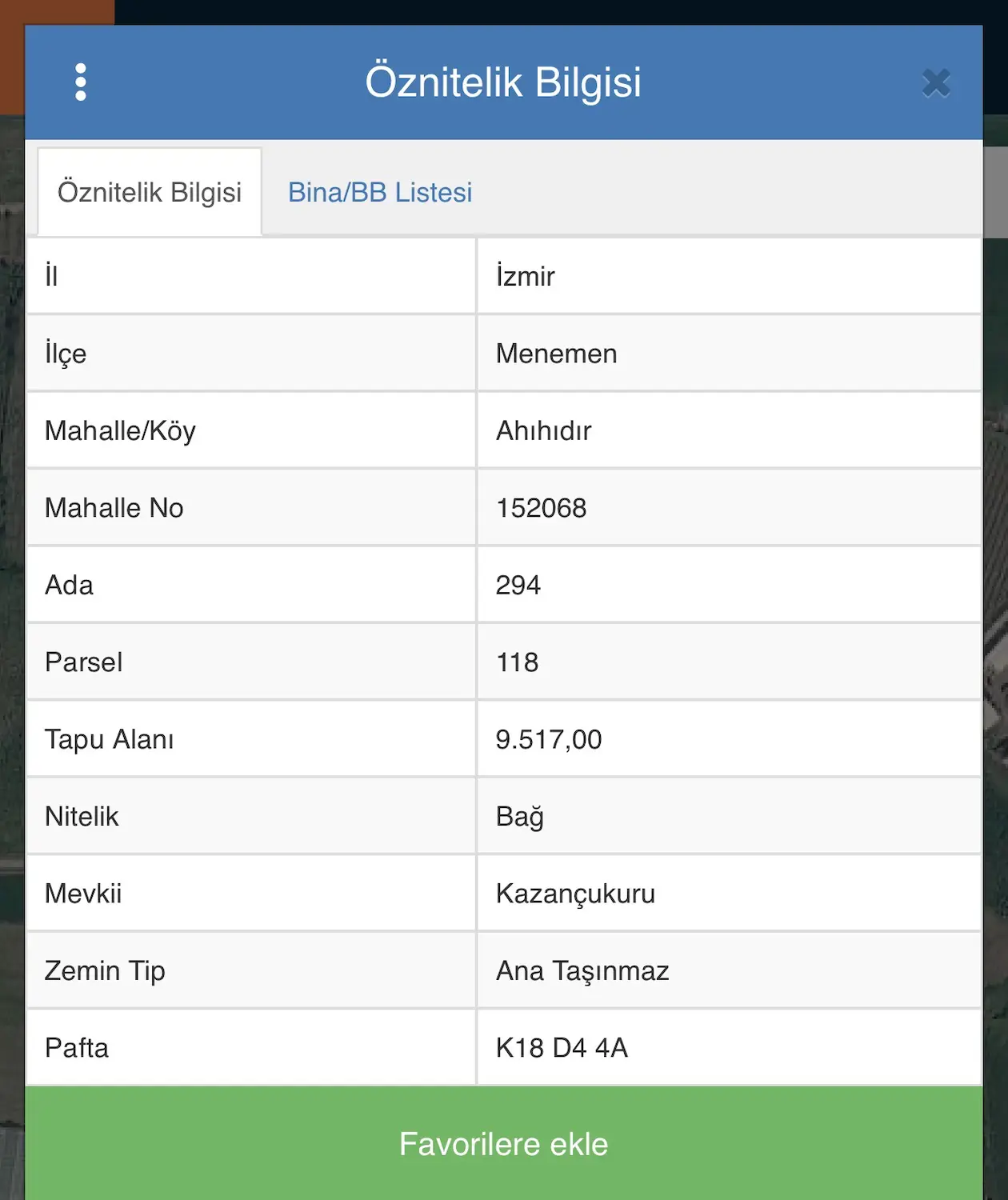Select the Mahalle No row label
Screen dimensions: 1008x1200
(114, 508)
